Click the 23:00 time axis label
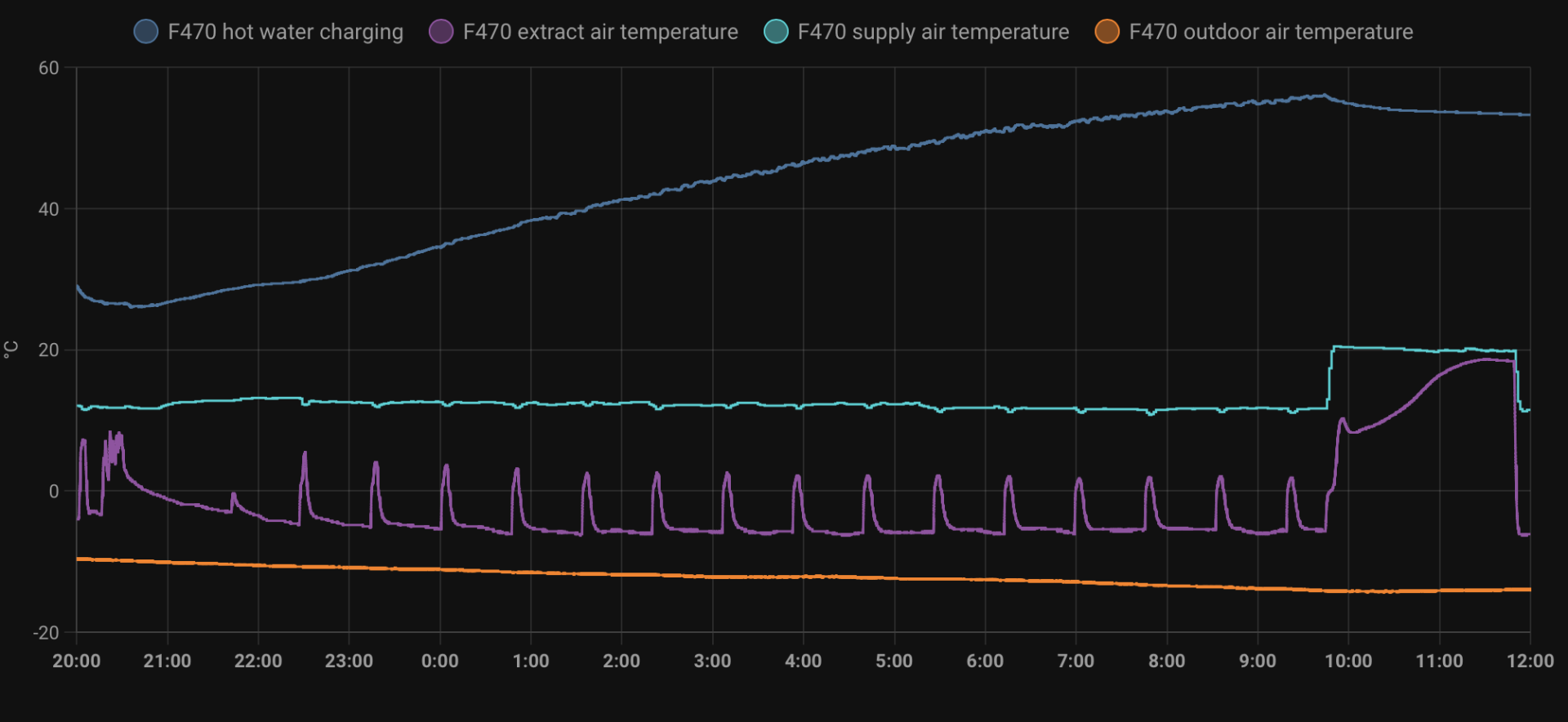 tap(349, 661)
